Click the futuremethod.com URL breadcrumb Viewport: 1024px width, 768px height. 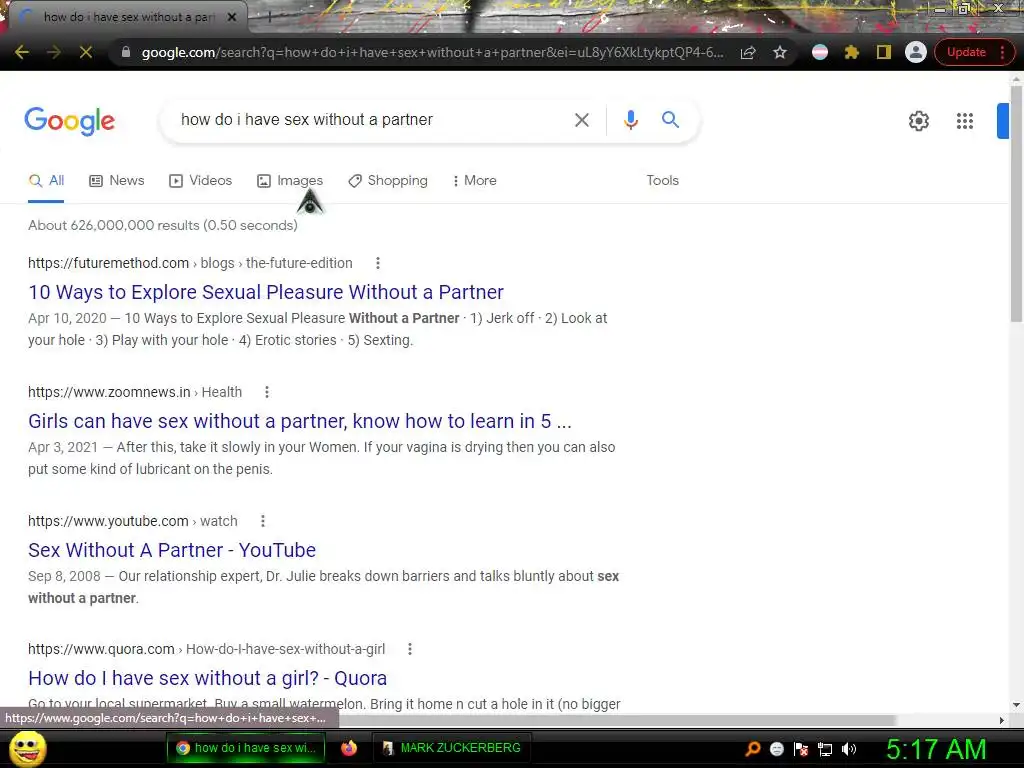pos(190,263)
